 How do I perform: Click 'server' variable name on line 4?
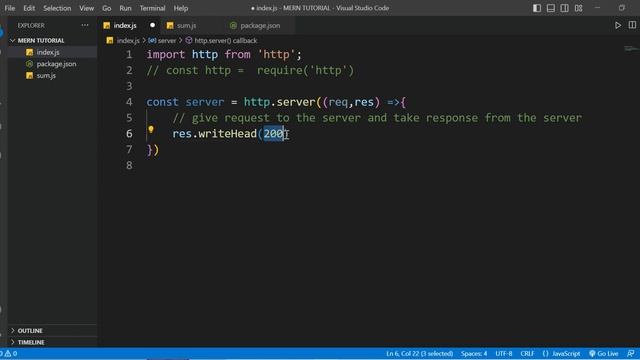(x=204, y=102)
